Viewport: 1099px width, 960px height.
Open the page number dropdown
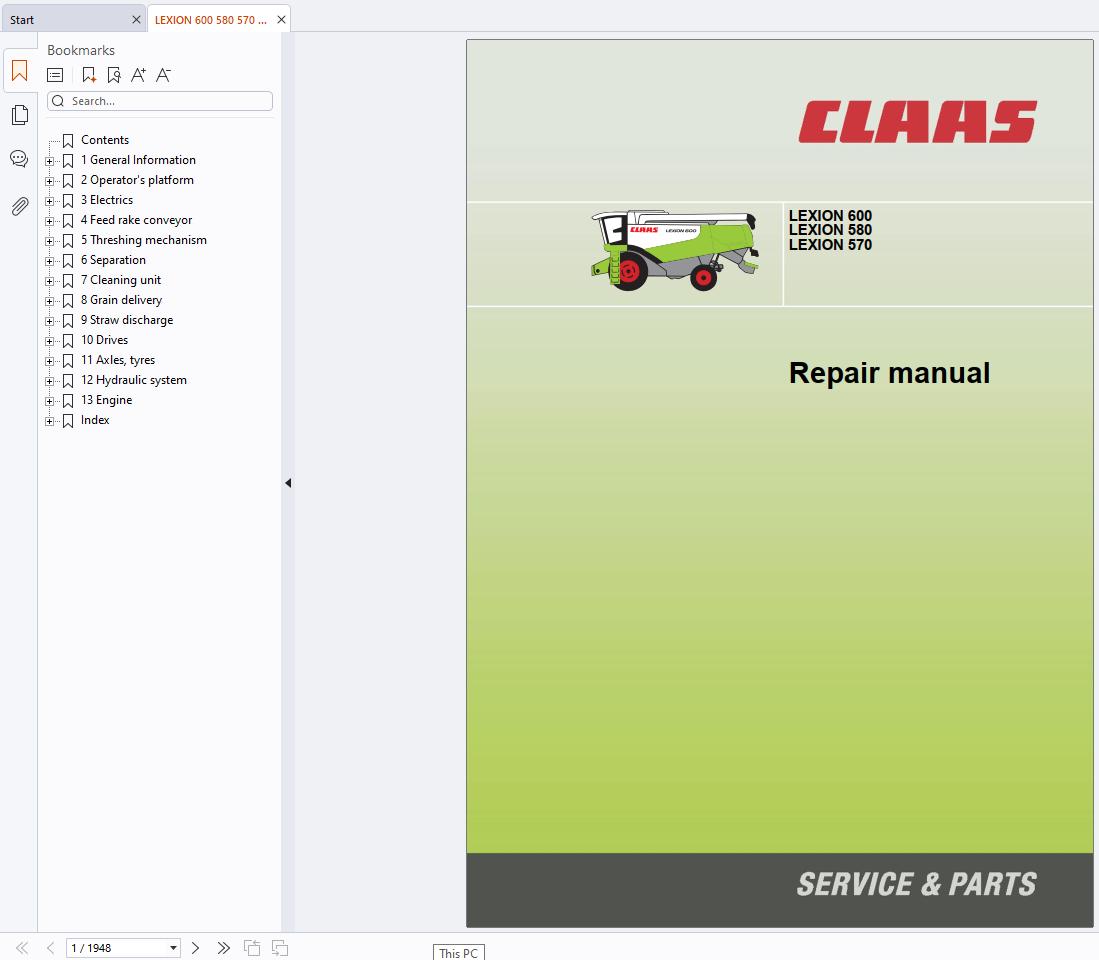172,948
